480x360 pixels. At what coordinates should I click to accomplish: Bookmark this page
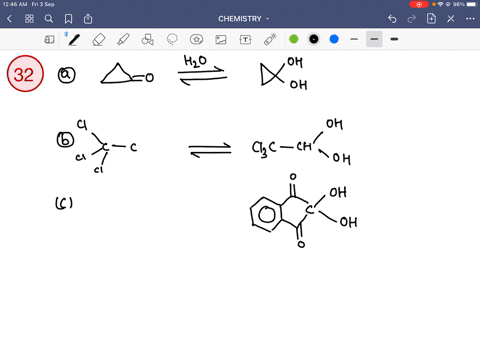(x=68, y=19)
